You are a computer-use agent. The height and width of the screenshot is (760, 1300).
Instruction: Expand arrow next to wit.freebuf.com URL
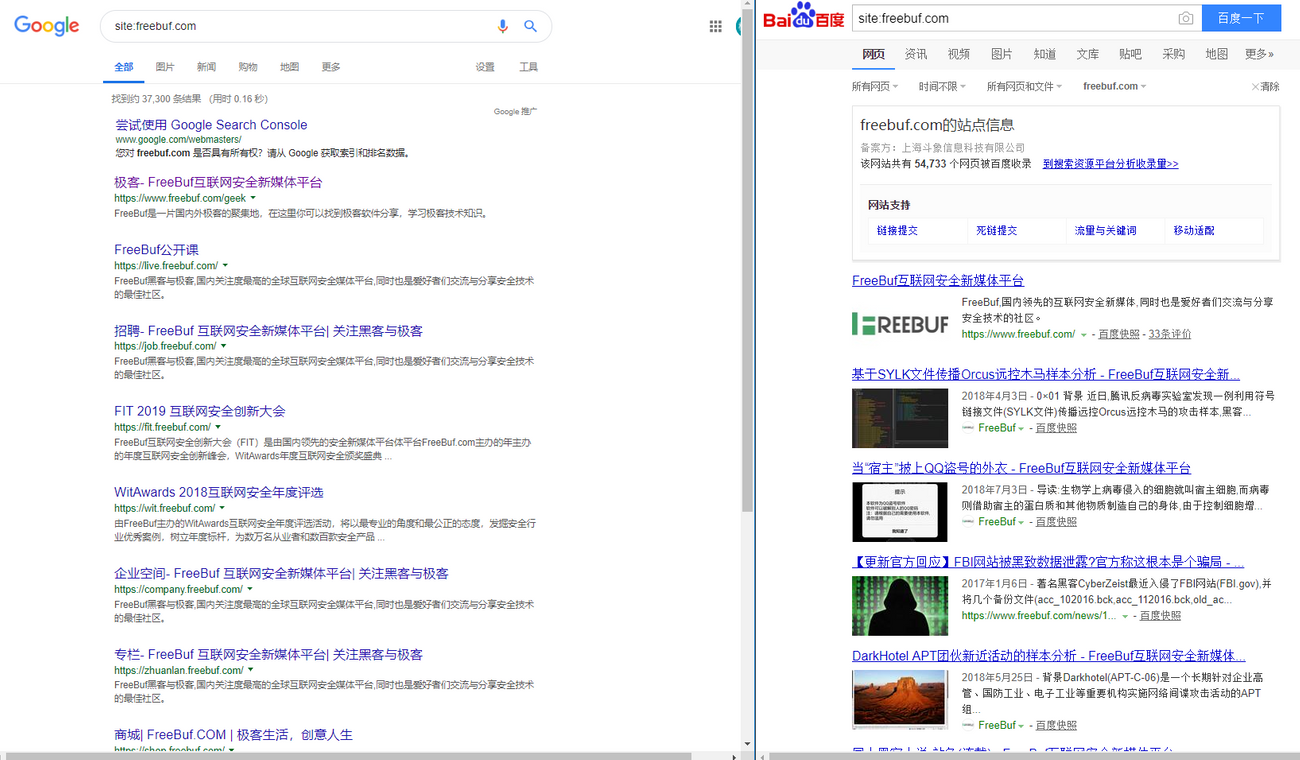coord(222,508)
